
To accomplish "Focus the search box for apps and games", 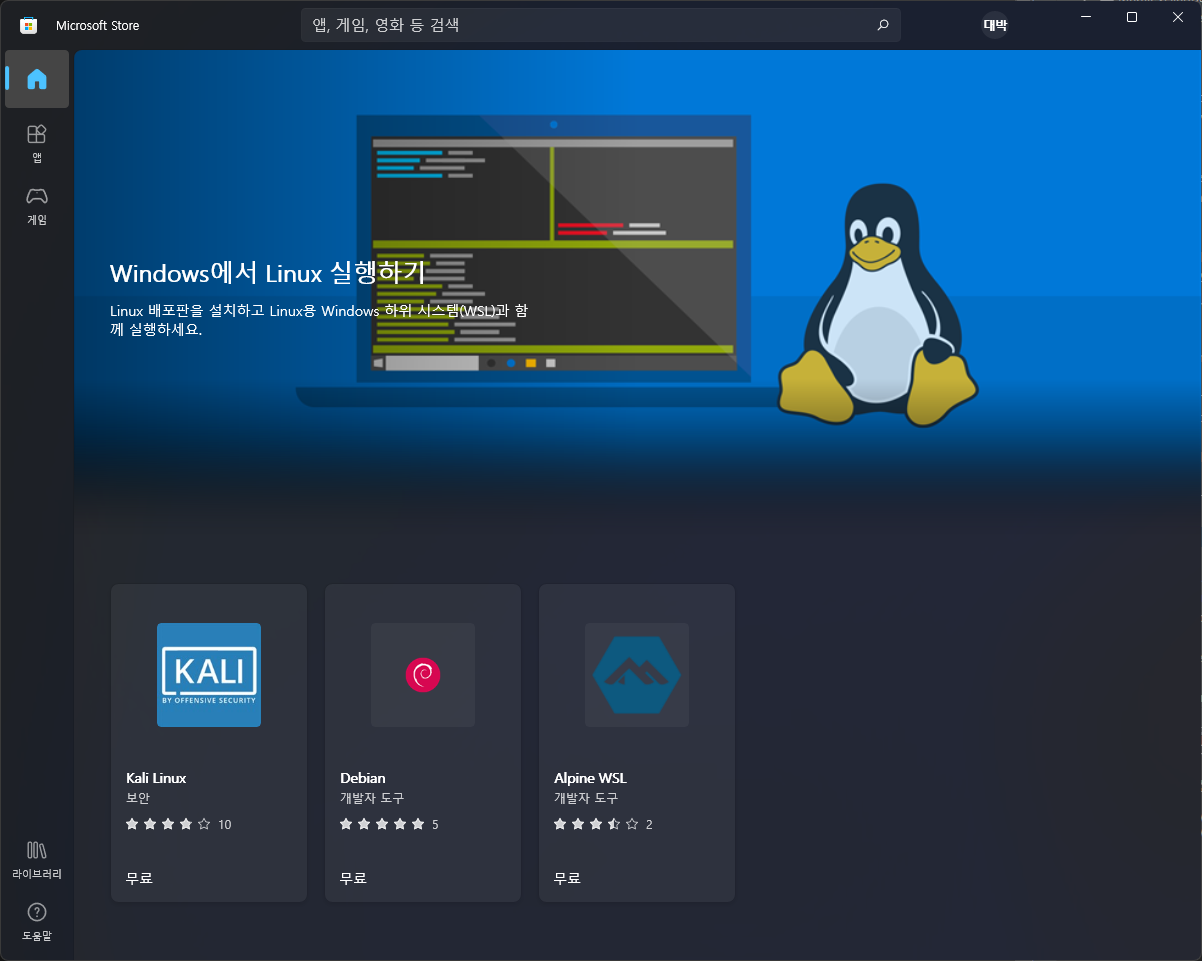I will (600, 25).
